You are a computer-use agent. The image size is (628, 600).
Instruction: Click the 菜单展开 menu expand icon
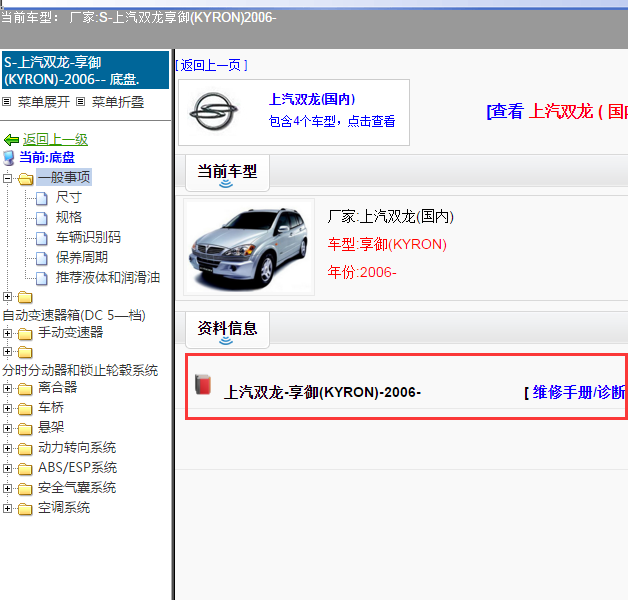(6, 102)
